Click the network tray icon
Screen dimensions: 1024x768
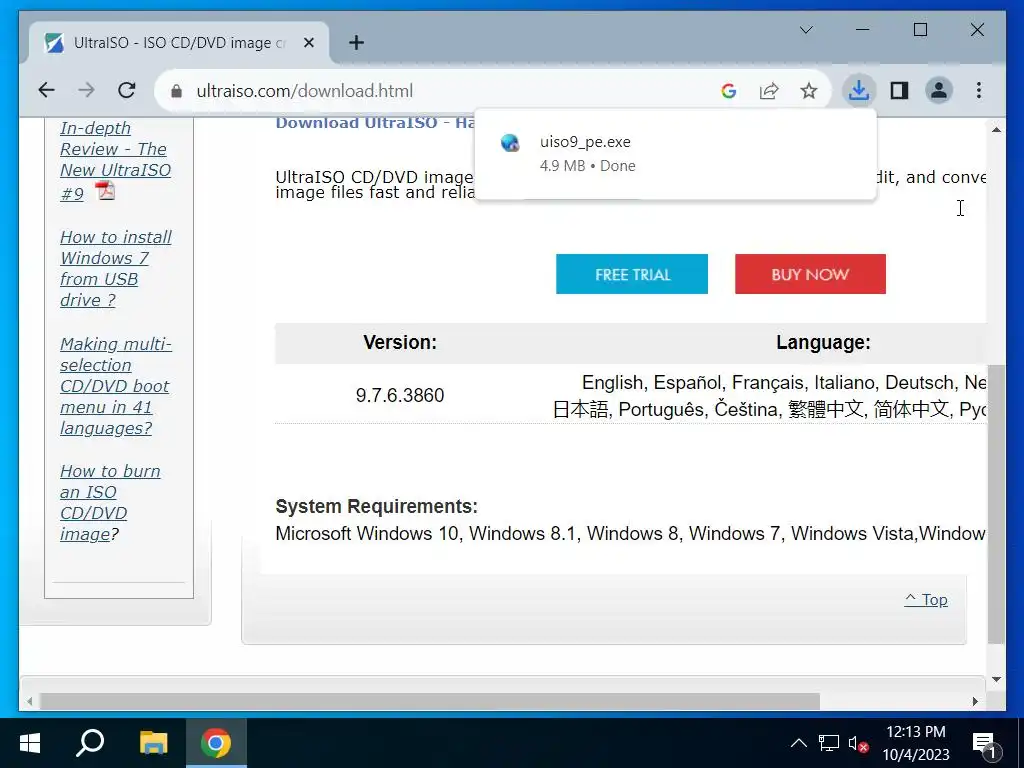point(829,743)
